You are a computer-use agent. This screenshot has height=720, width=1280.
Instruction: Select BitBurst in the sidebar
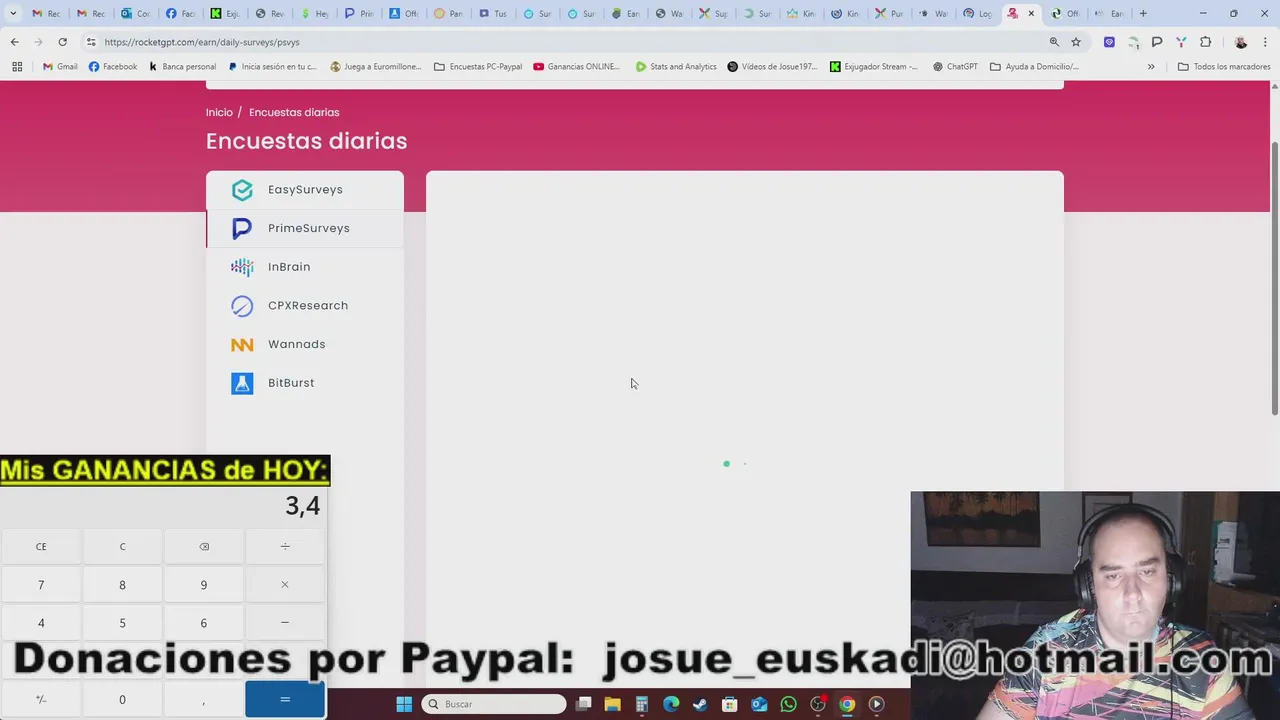tap(305, 383)
